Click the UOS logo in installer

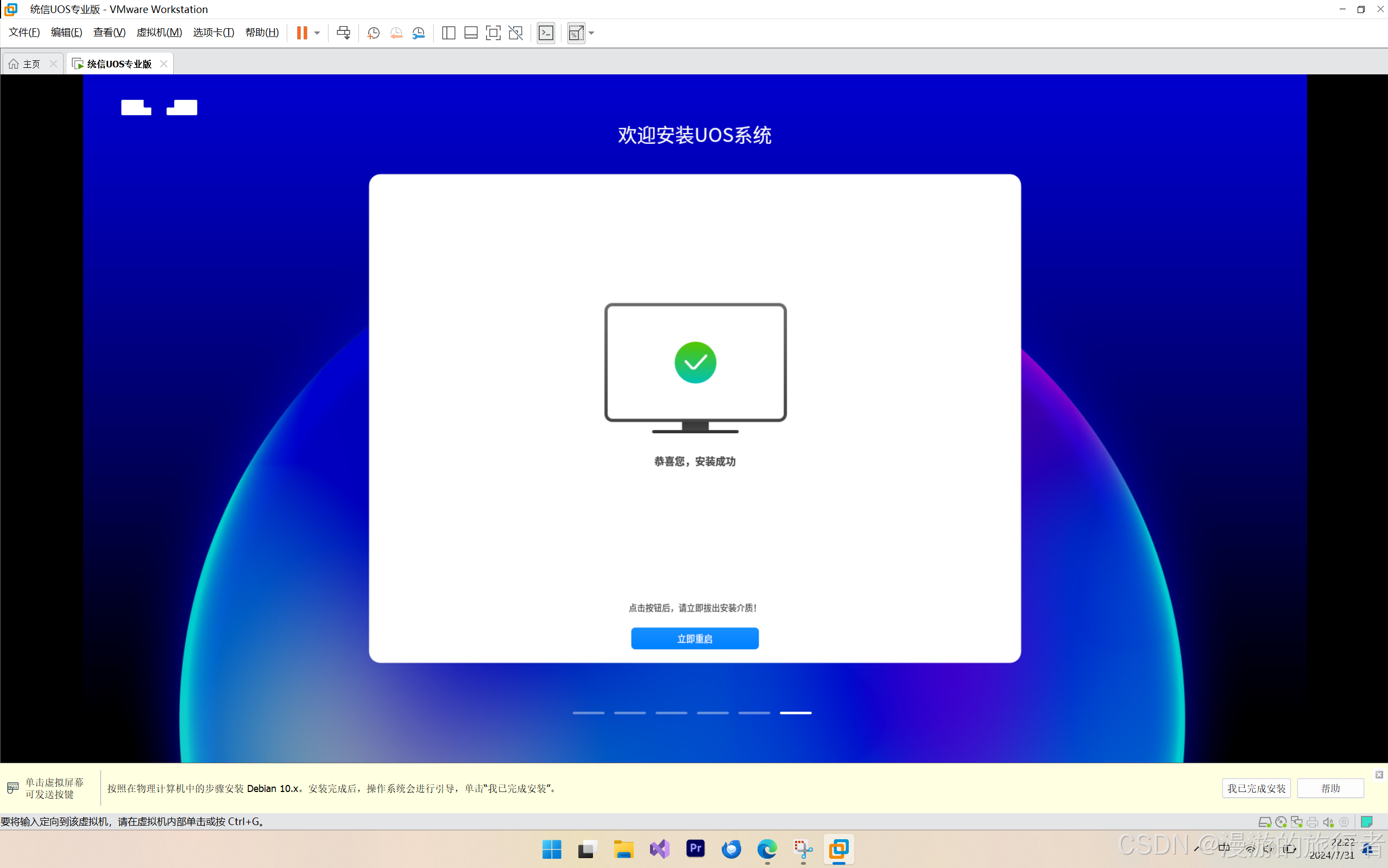[159, 107]
